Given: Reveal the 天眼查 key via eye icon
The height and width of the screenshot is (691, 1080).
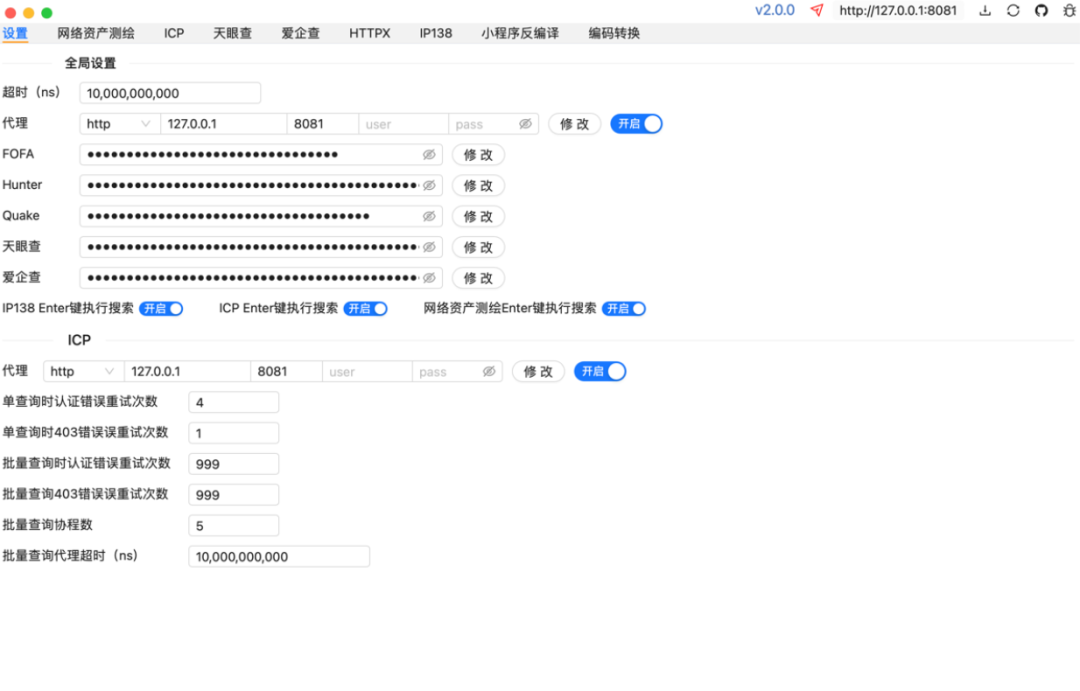Looking at the screenshot, I should [429, 247].
